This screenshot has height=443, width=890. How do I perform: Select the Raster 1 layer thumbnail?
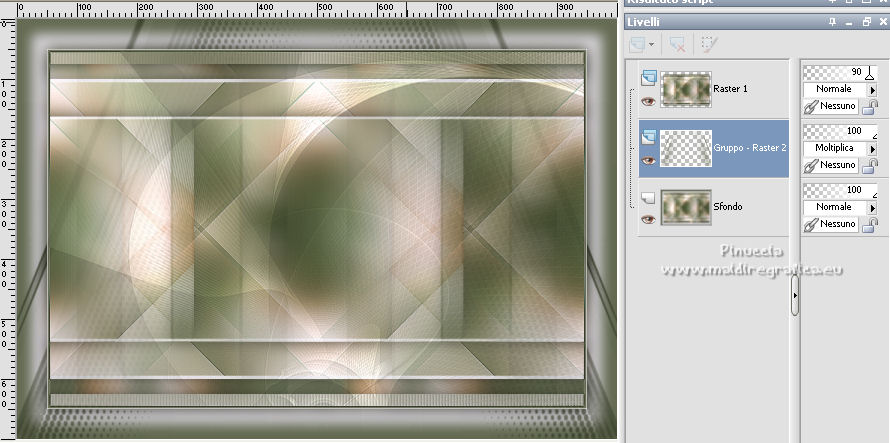(686, 89)
